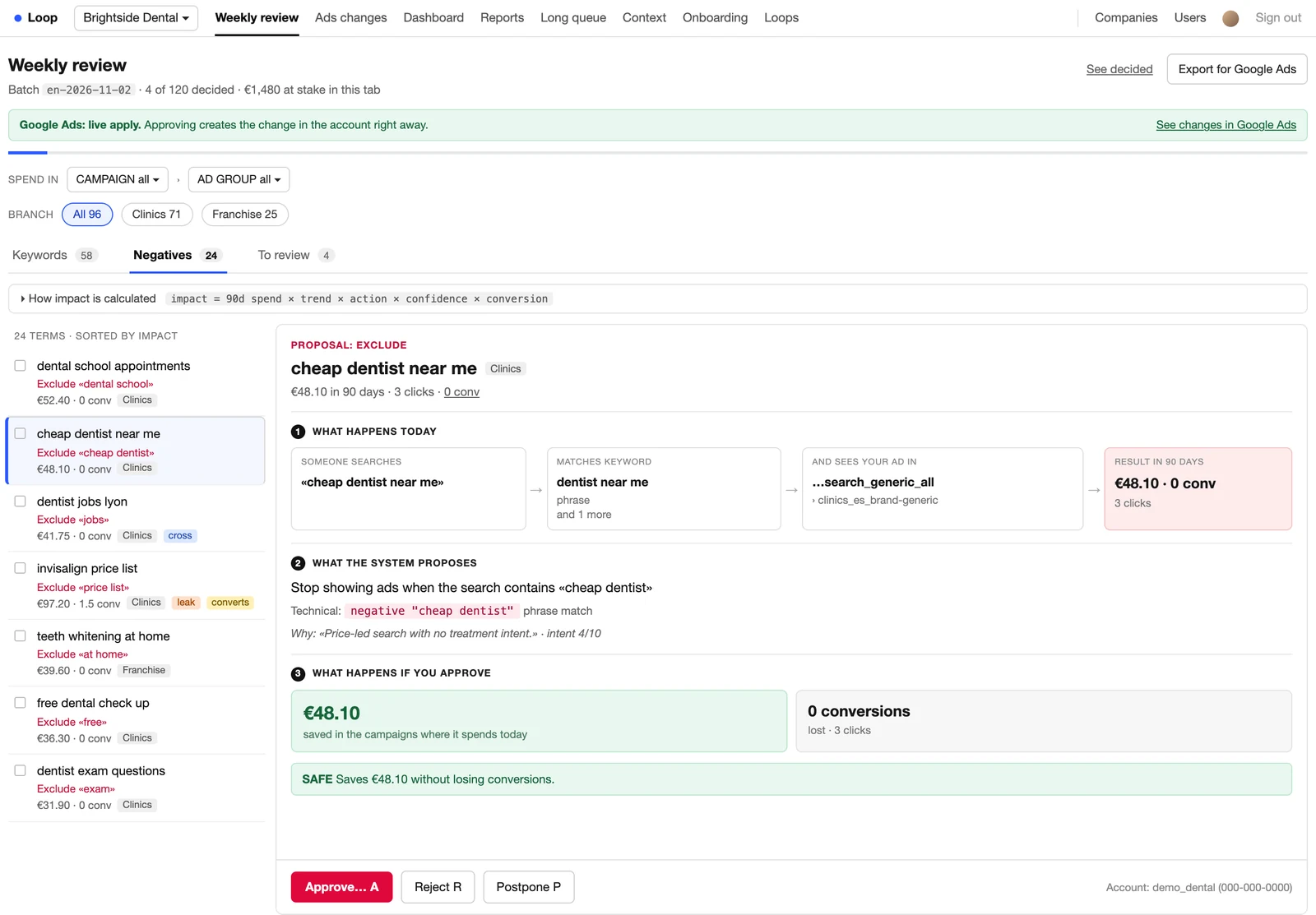1316x915 pixels.
Task: Open Companies admin link
Action: [1126, 17]
